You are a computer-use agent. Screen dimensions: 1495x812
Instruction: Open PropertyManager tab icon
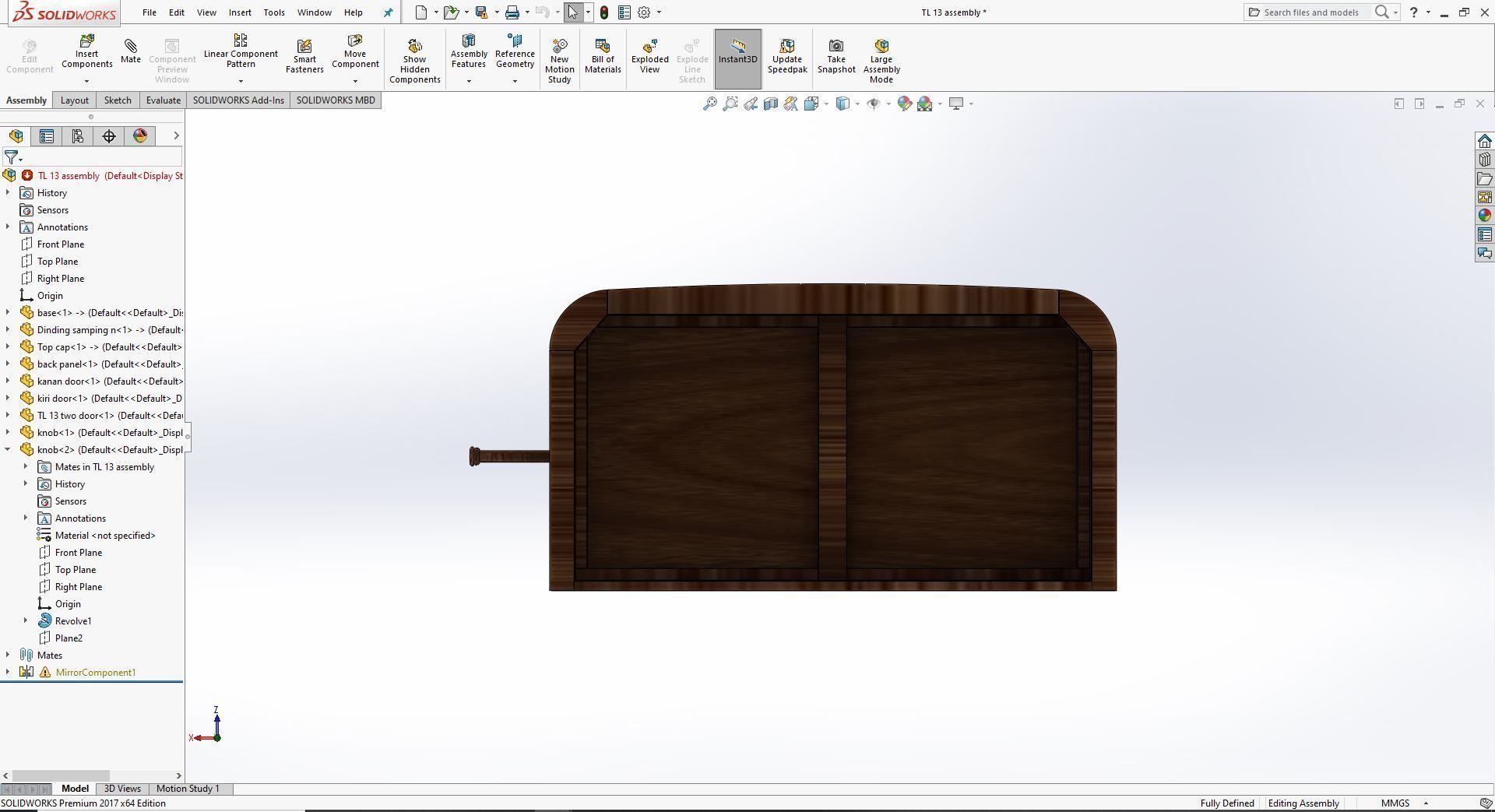47,136
